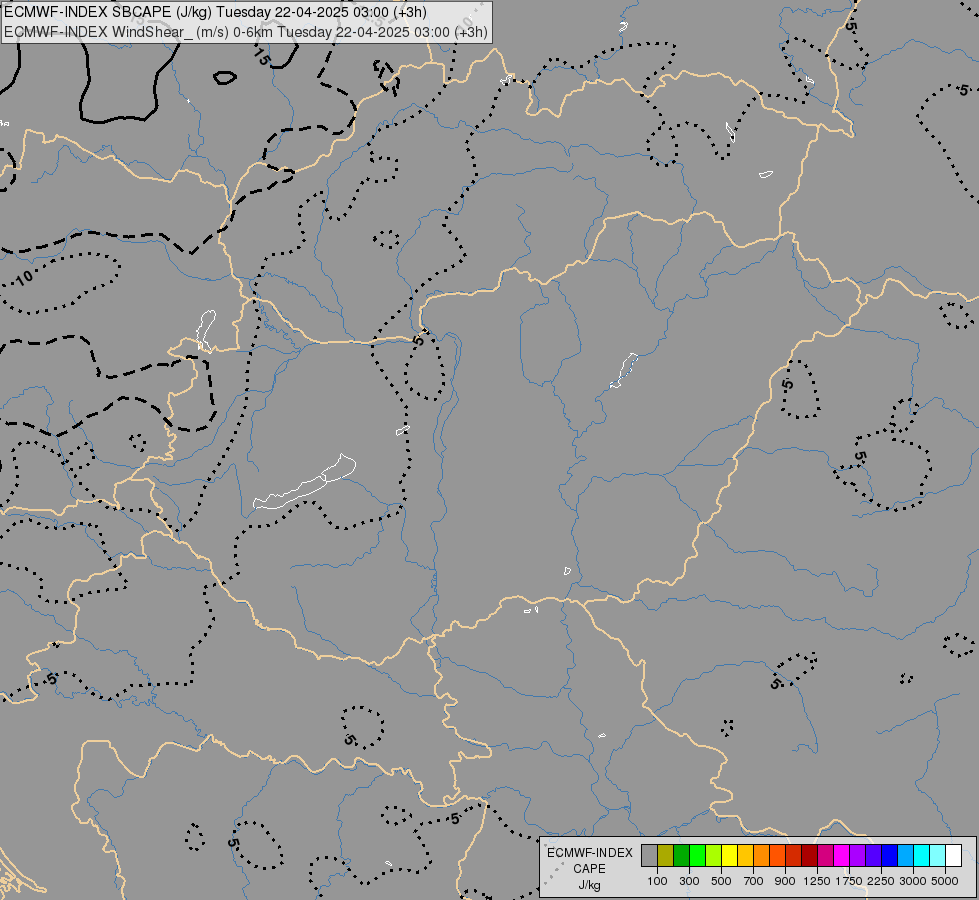Click the WindShear 0-6km title line
Image resolution: width=979 pixels, height=900 pixels.
click(245, 32)
